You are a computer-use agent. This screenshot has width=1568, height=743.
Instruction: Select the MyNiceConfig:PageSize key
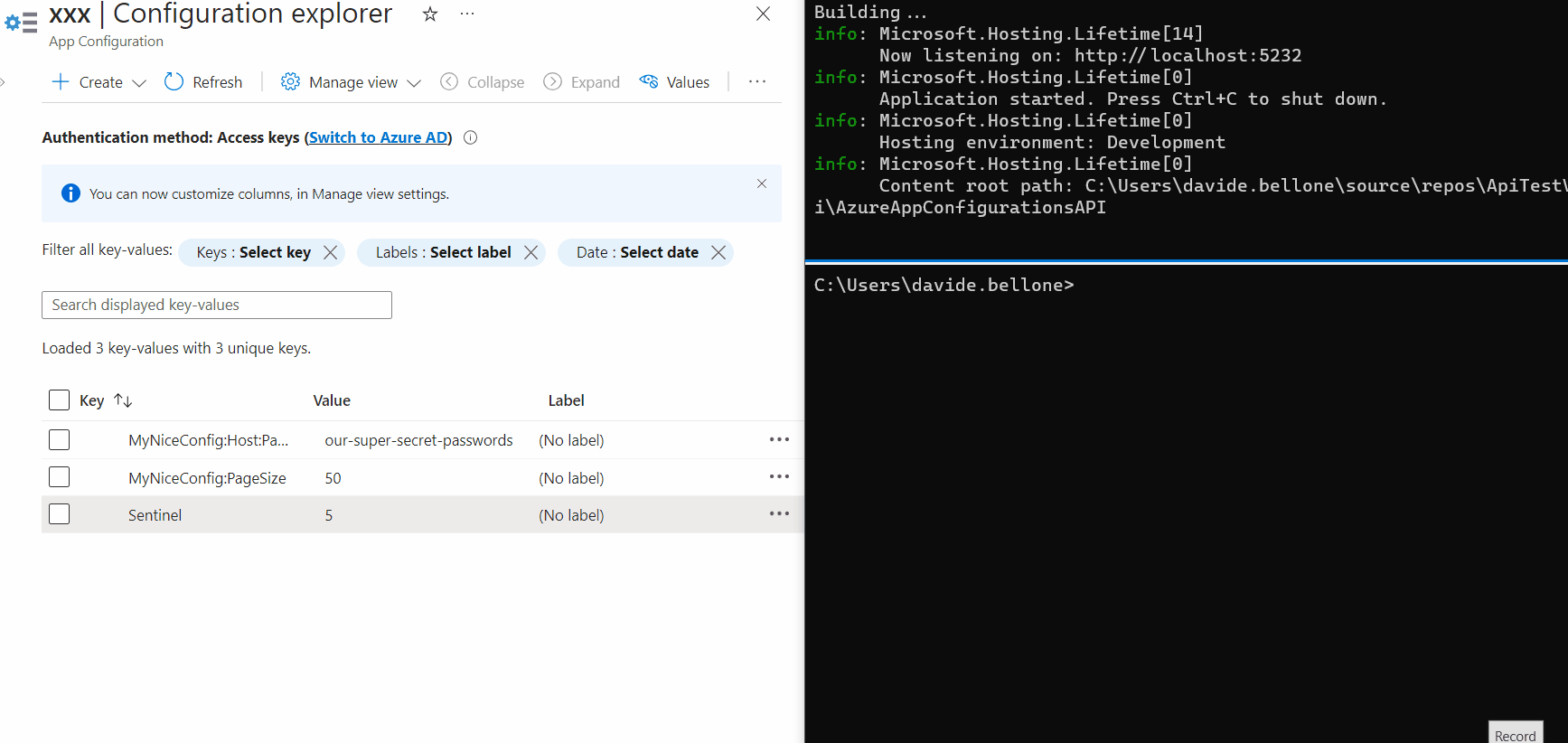coord(207,478)
